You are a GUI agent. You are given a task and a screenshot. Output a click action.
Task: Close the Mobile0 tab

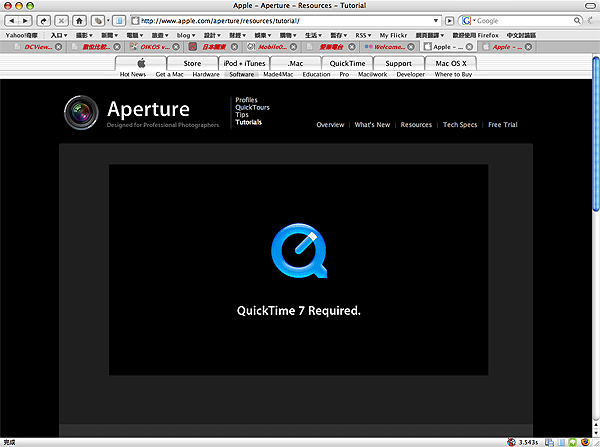[x=293, y=47]
